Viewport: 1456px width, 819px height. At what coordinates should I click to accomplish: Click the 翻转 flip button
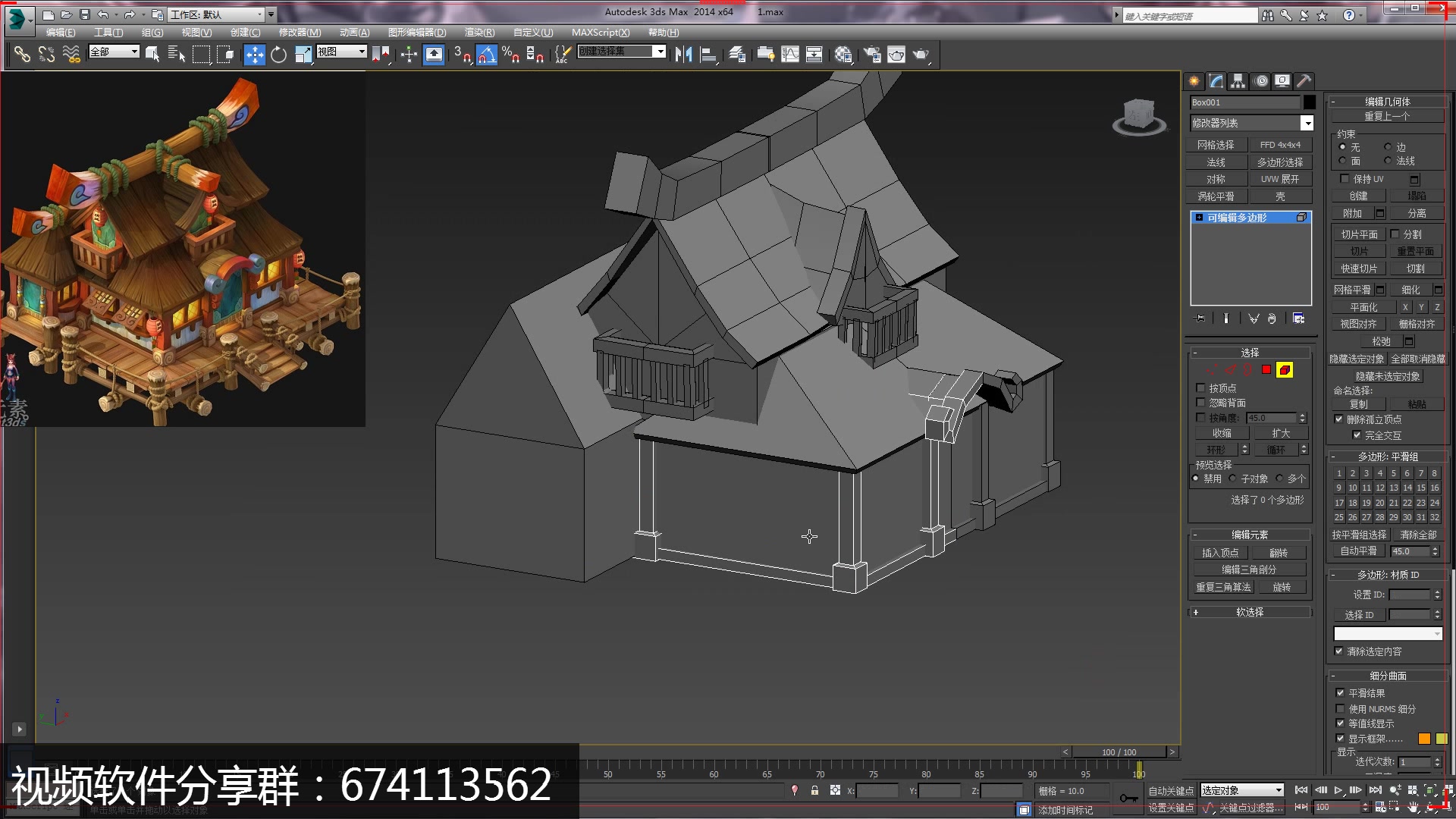[x=1279, y=553]
